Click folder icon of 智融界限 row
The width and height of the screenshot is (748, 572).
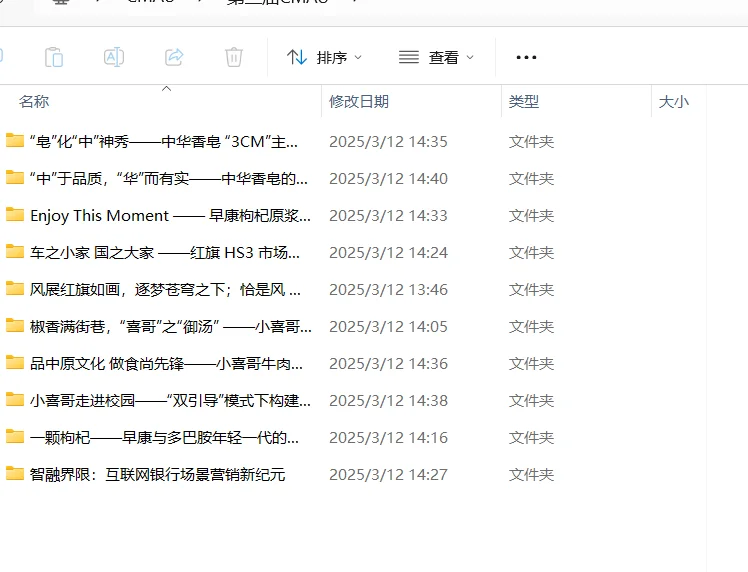tap(15, 473)
